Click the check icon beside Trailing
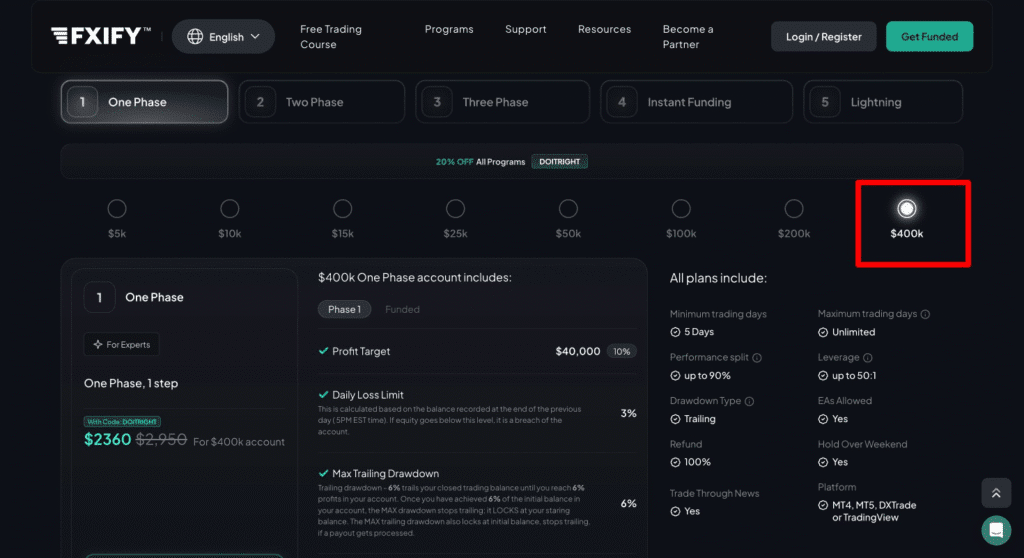 click(675, 419)
